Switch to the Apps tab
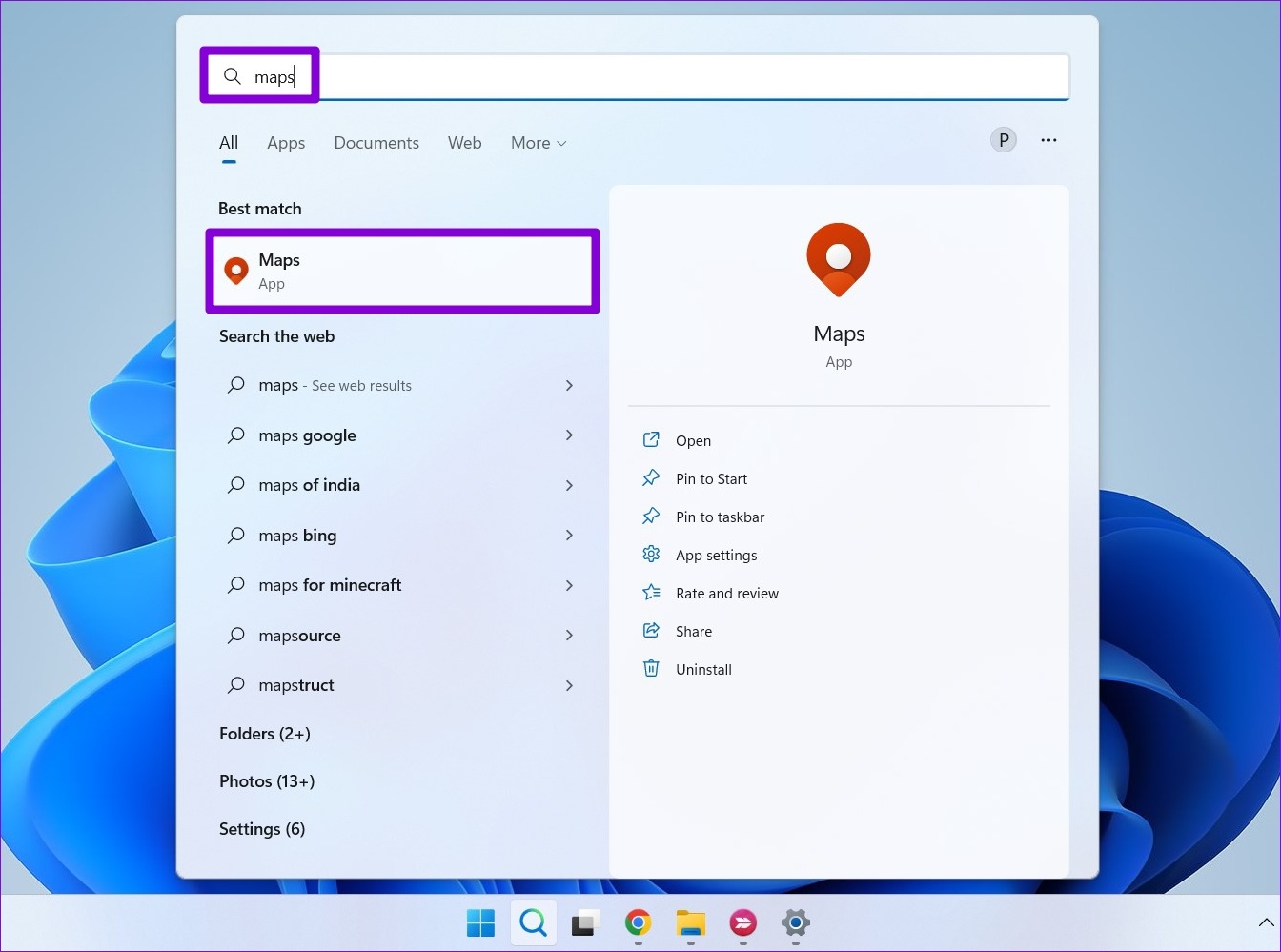Image resolution: width=1281 pixels, height=952 pixels. 286,143
